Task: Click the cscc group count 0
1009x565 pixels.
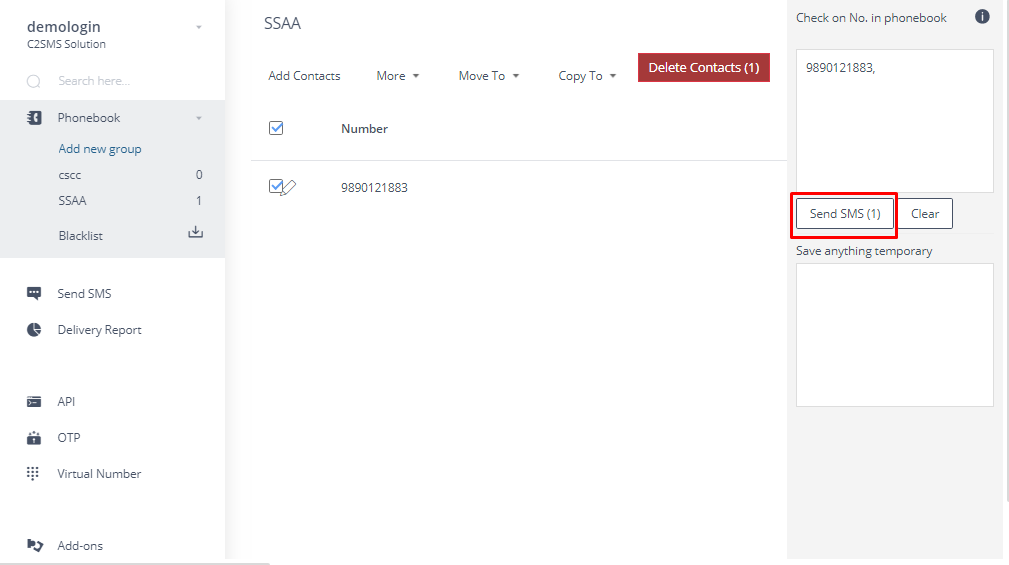Action: 199,175
